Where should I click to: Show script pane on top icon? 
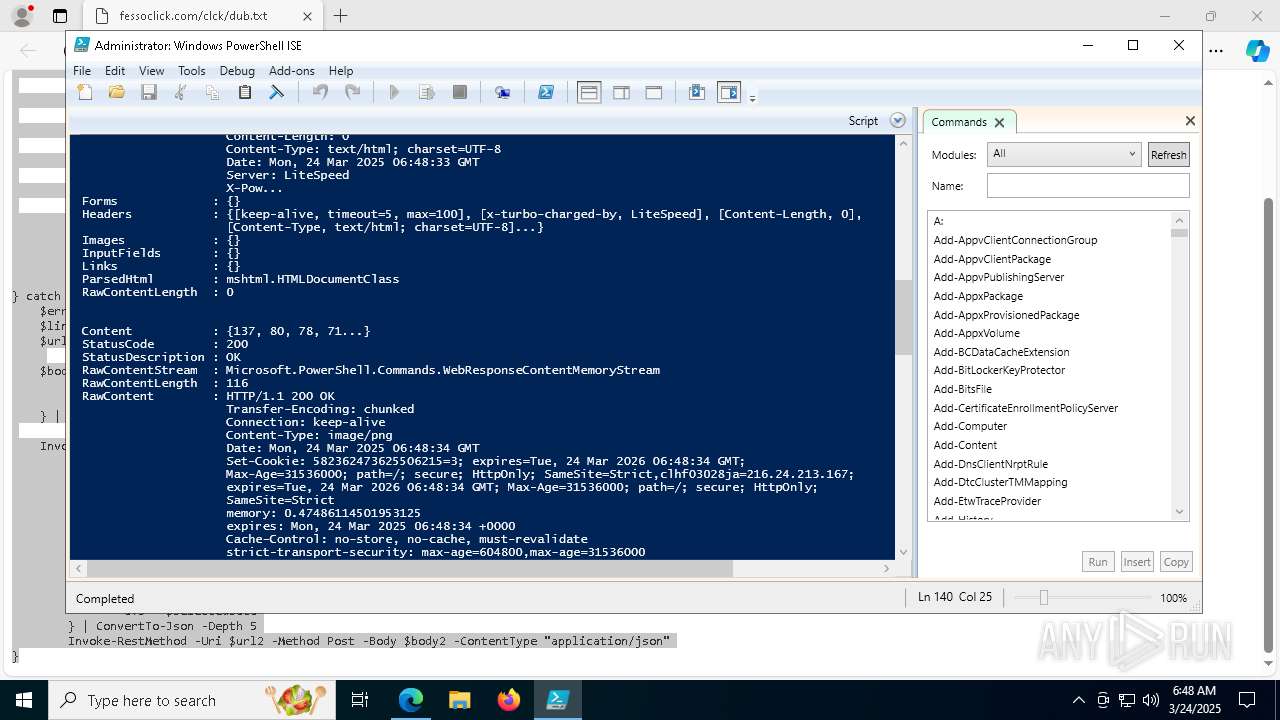[589, 92]
